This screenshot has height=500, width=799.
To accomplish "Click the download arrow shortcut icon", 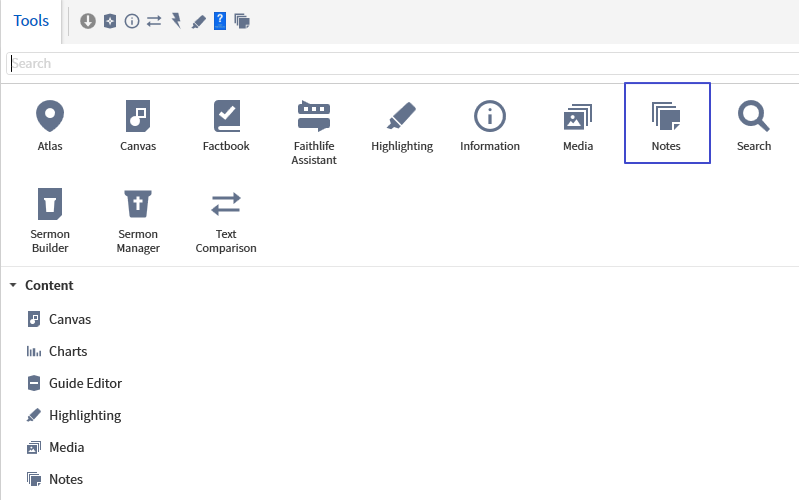I will click(88, 21).
